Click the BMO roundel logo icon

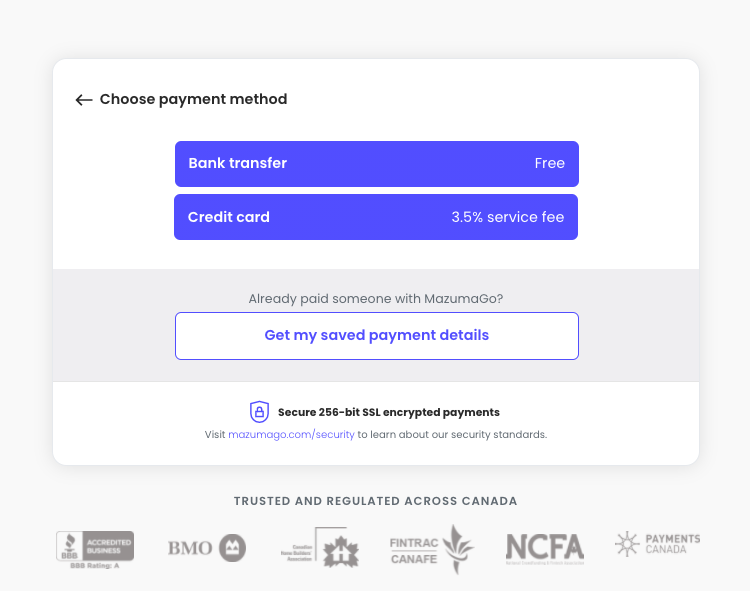coord(232,548)
